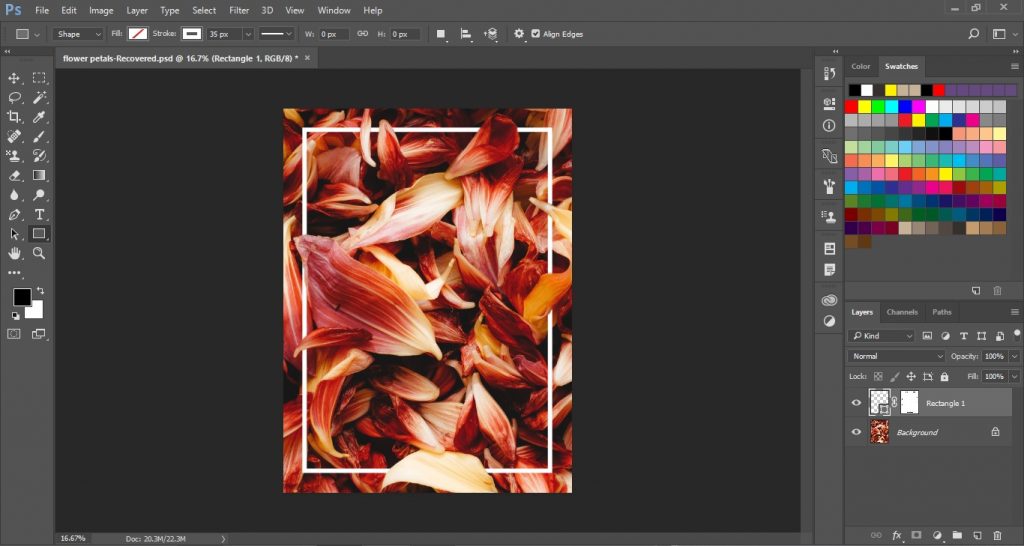Click the fill color swatch in options bar
This screenshot has width=1024, height=546.
(x=137, y=34)
